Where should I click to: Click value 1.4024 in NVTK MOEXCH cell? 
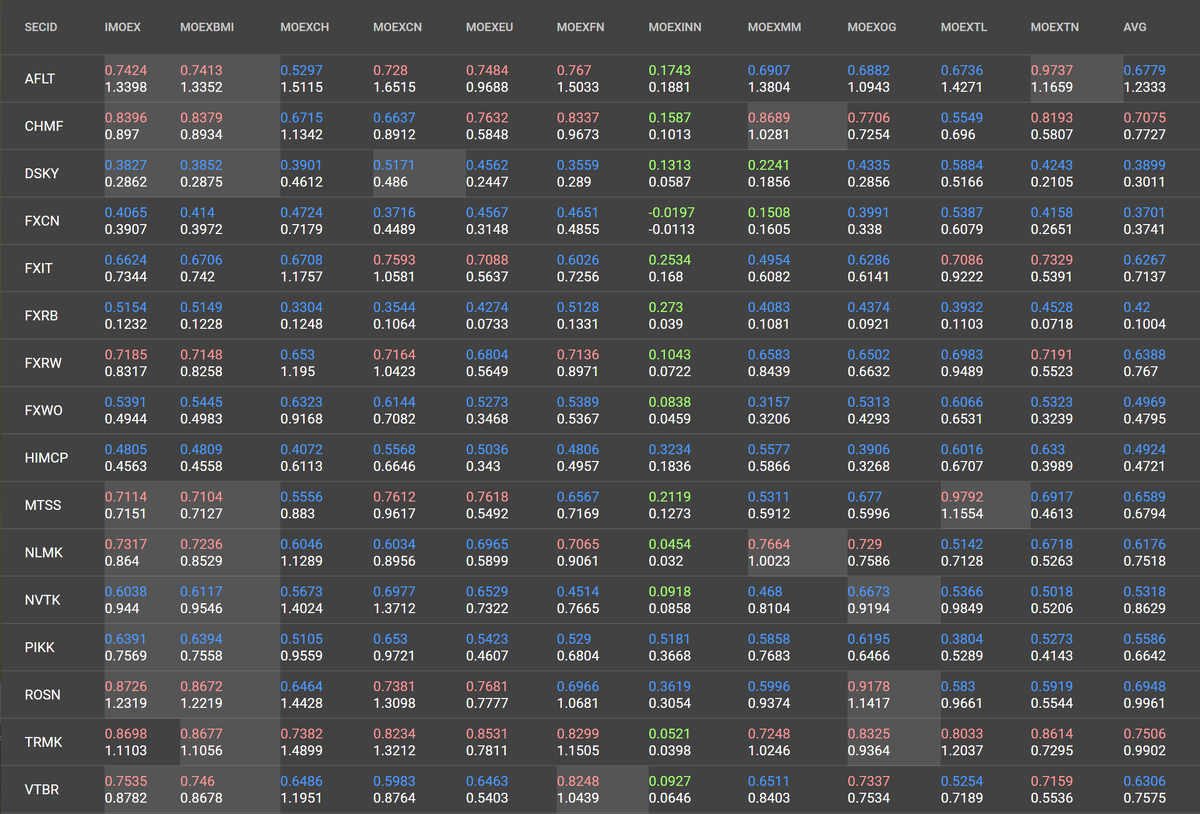[301, 609]
